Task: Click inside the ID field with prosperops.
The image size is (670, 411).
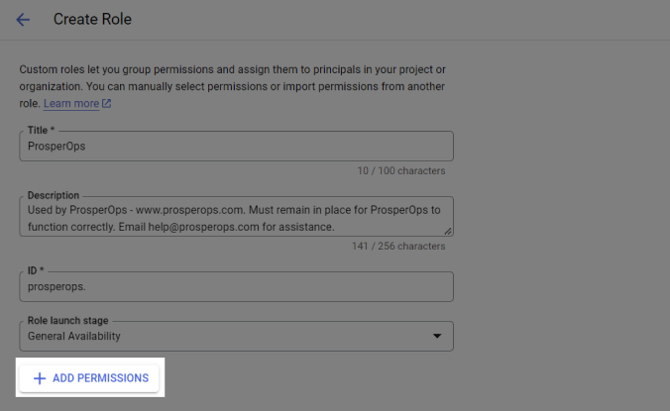Action: pos(237,286)
